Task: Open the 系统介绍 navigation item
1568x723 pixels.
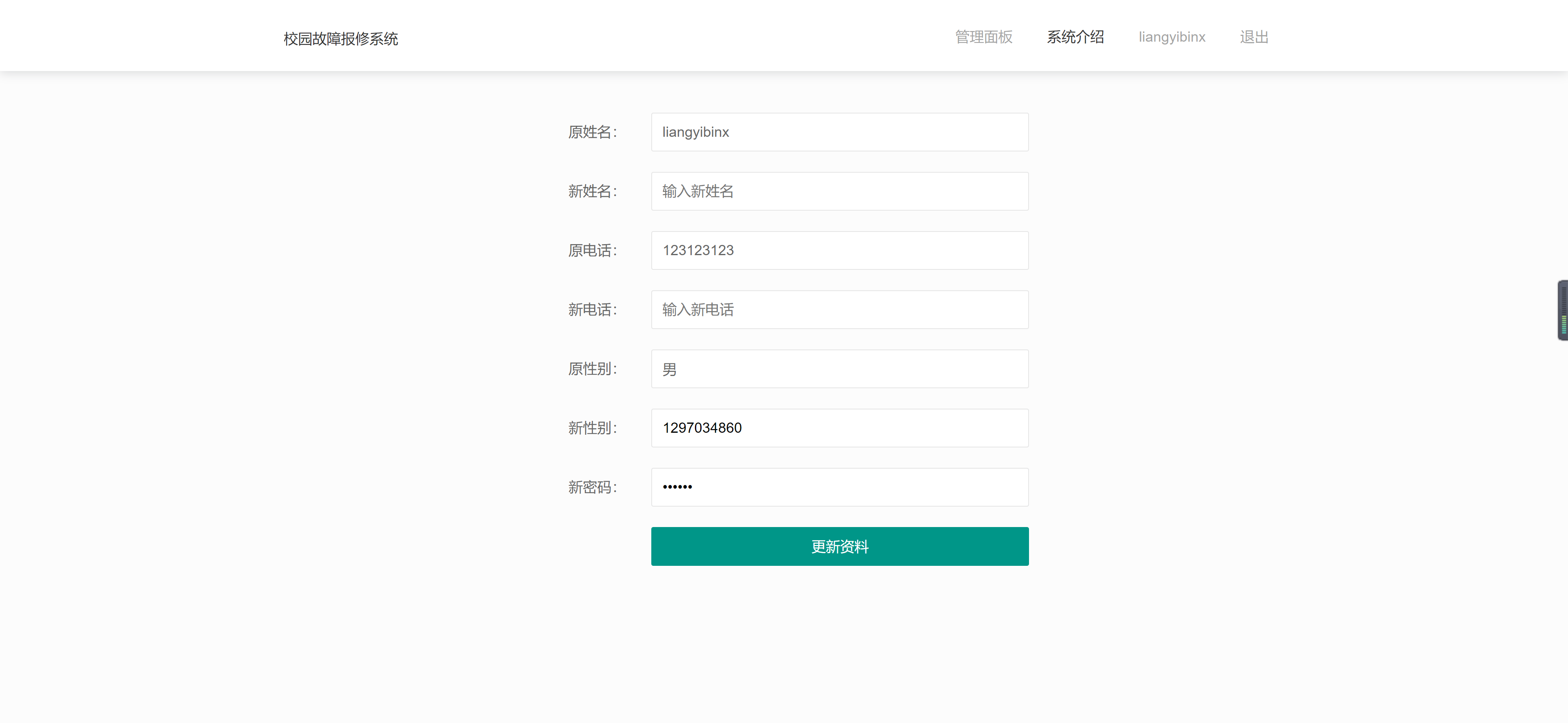Action: pyautogui.click(x=1075, y=37)
